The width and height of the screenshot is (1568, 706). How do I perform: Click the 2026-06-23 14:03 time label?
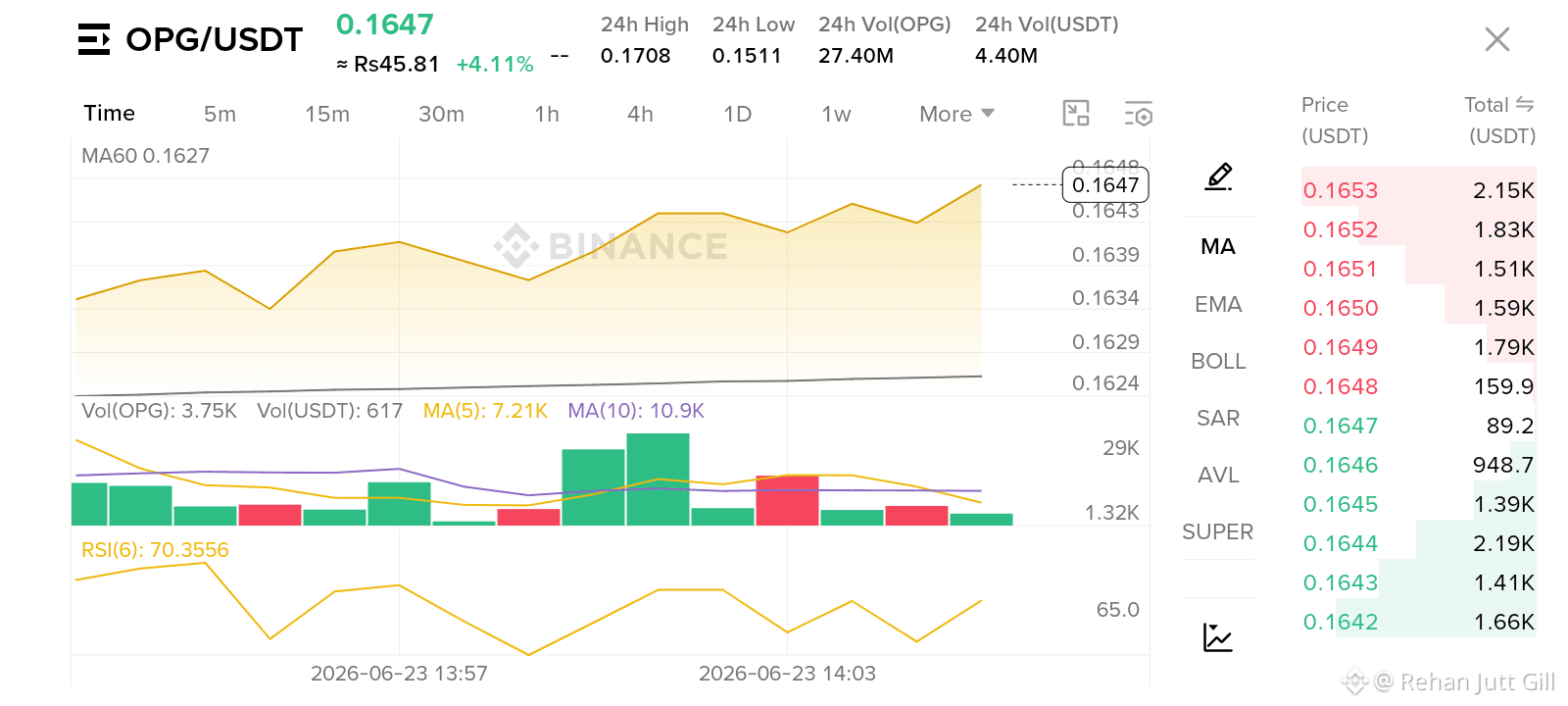pos(787,674)
